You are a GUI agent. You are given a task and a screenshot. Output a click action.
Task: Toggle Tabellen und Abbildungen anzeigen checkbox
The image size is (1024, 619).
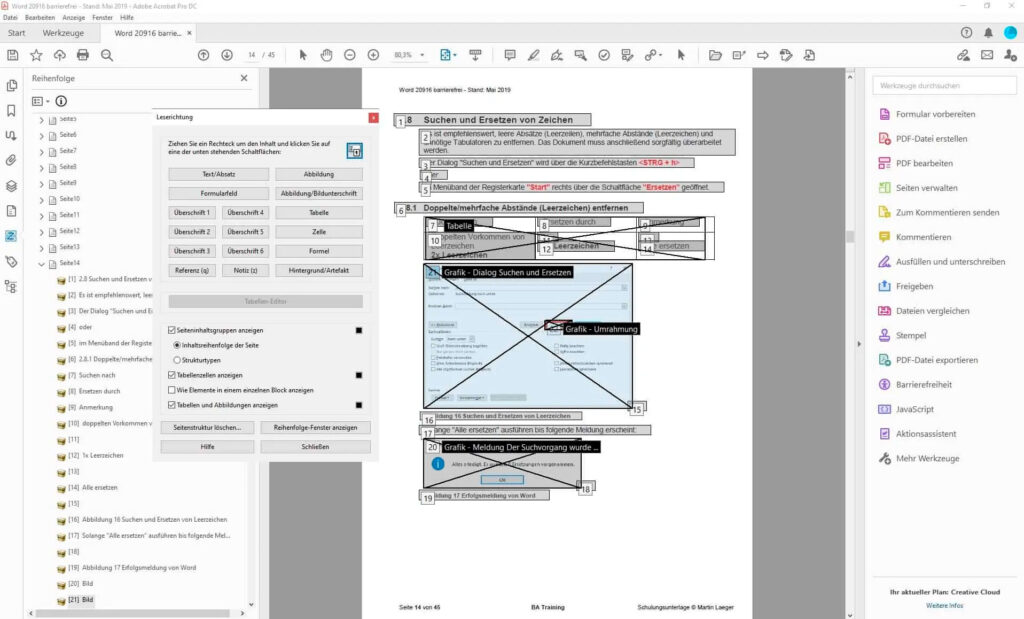tap(172, 405)
